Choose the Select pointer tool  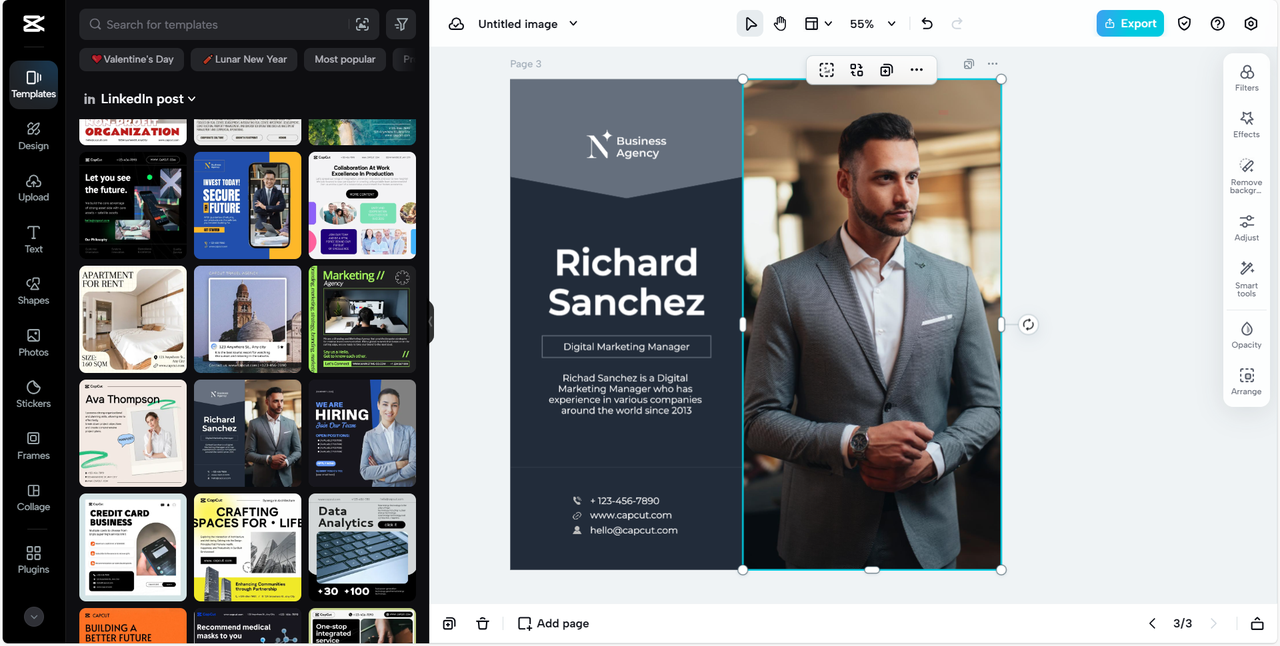coord(750,24)
